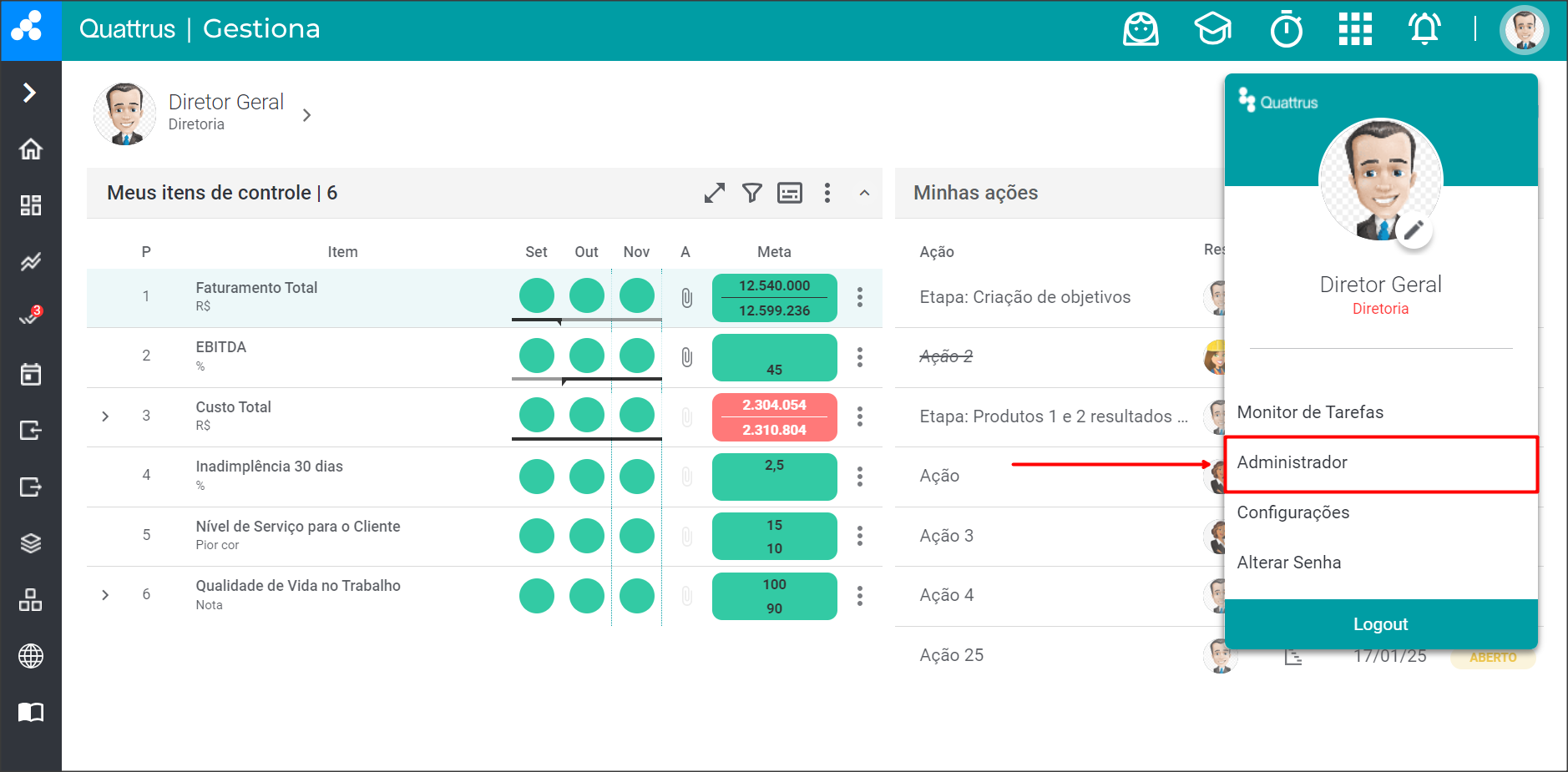
Task: Click the Logout button
Action: coord(1380,624)
